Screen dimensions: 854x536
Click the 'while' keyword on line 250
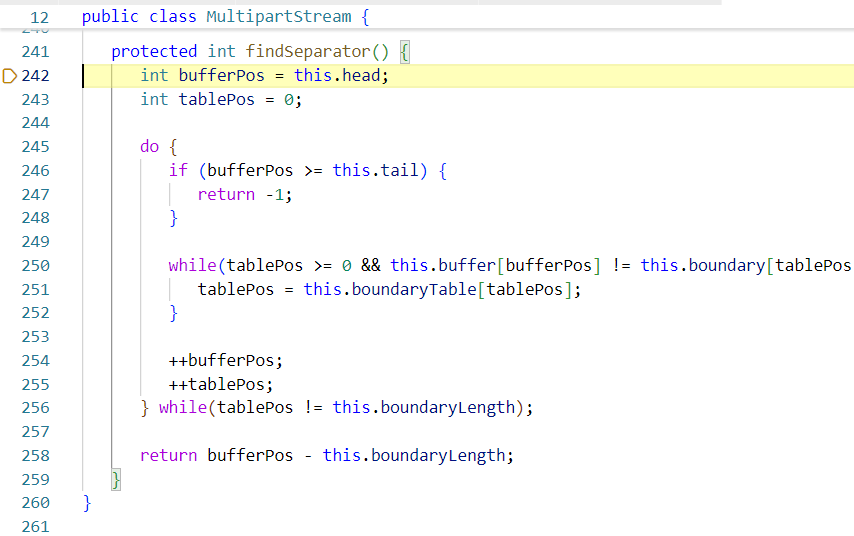(192, 266)
